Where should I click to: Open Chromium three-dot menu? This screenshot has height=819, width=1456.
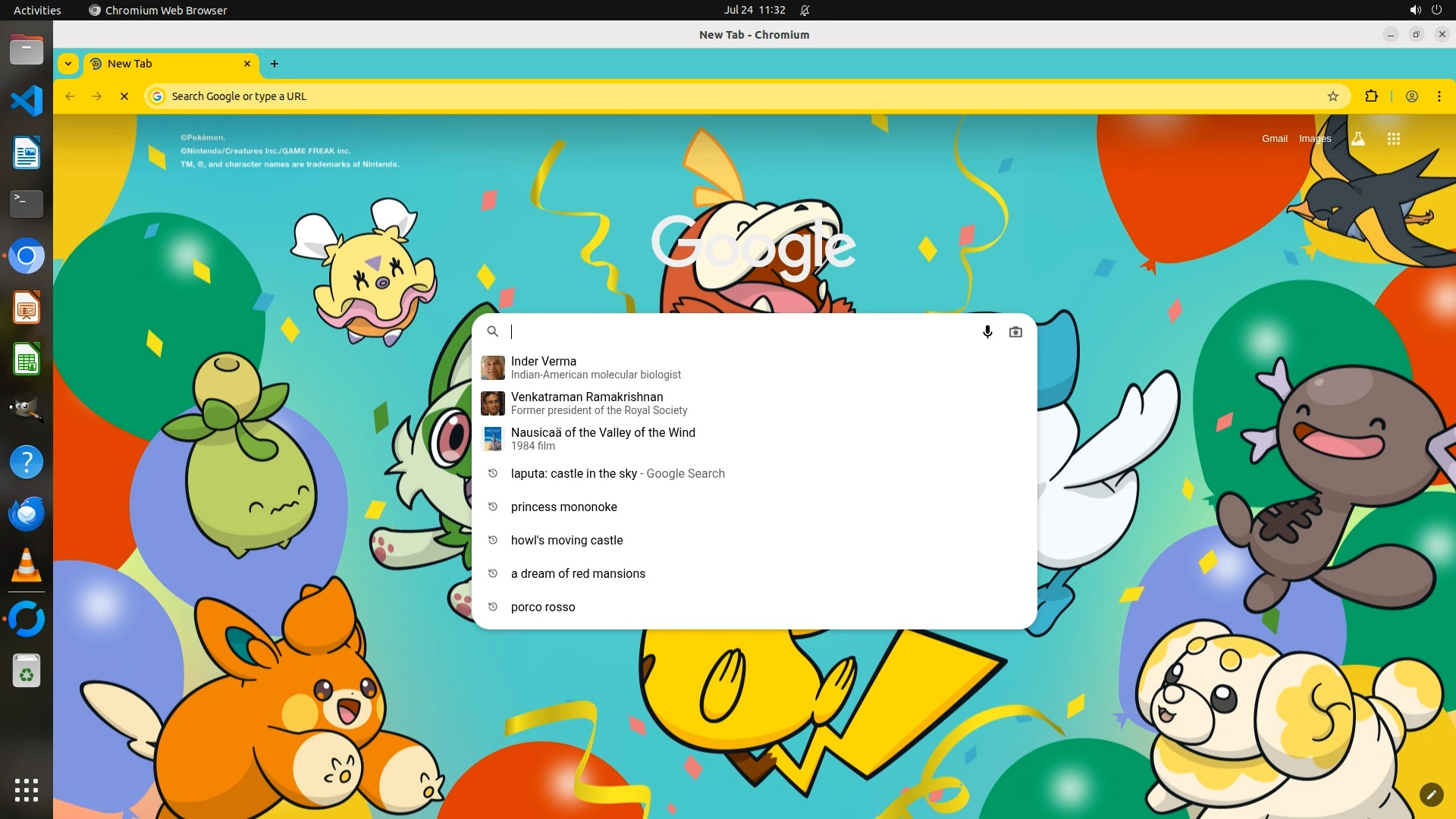tap(1439, 96)
